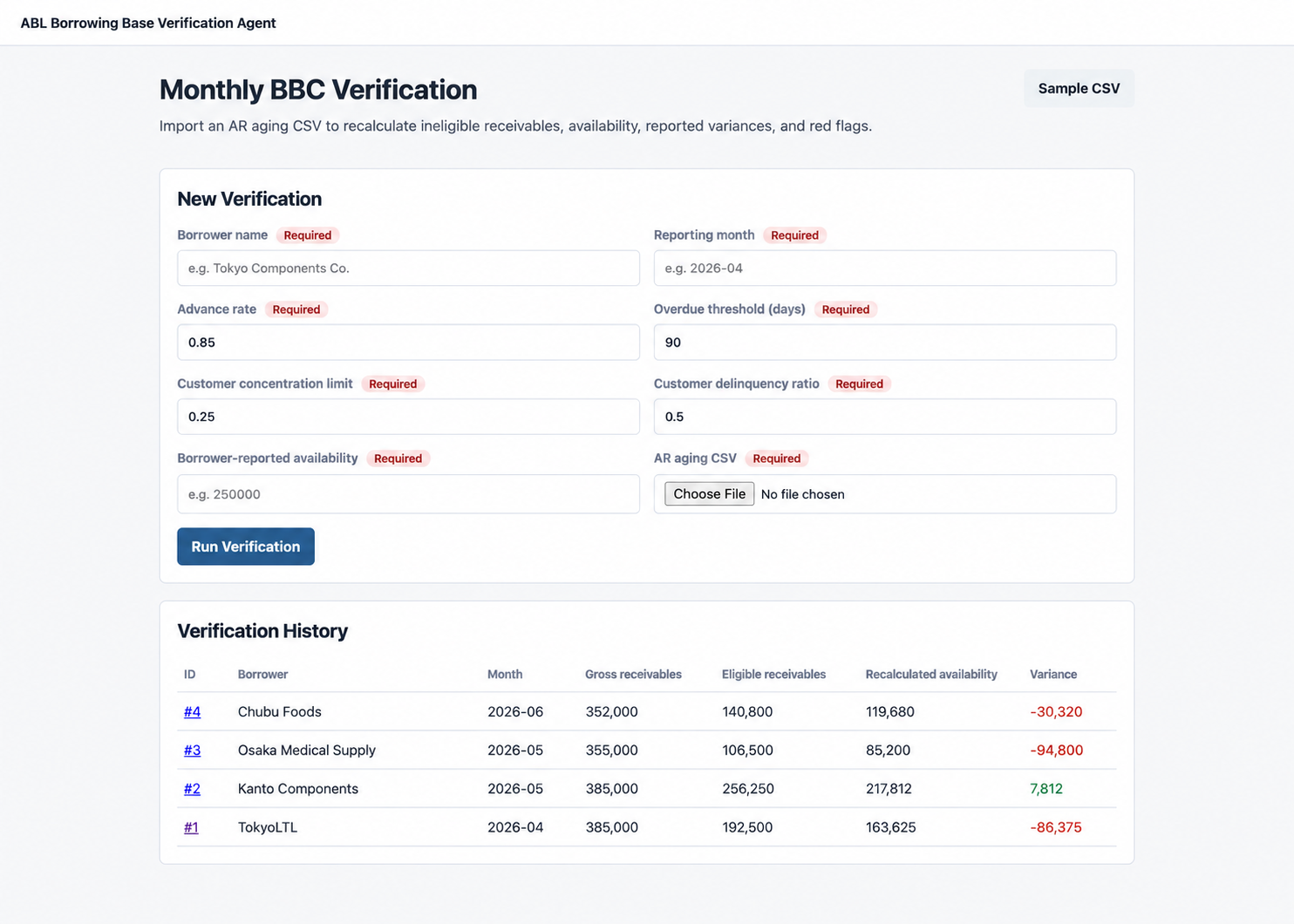Viewport: 1294px width, 924px height.
Task: Click the ABL Borrowing Base Verification Agent title
Action: tap(148, 23)
